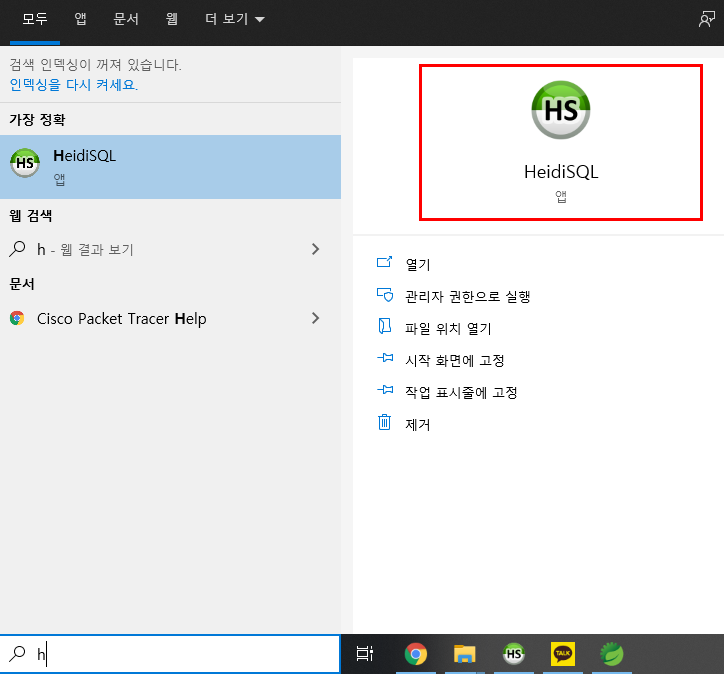The width and height of the screenshot is (724, 674).
Task: Open the 문서 tab
Action: [126, 19]
